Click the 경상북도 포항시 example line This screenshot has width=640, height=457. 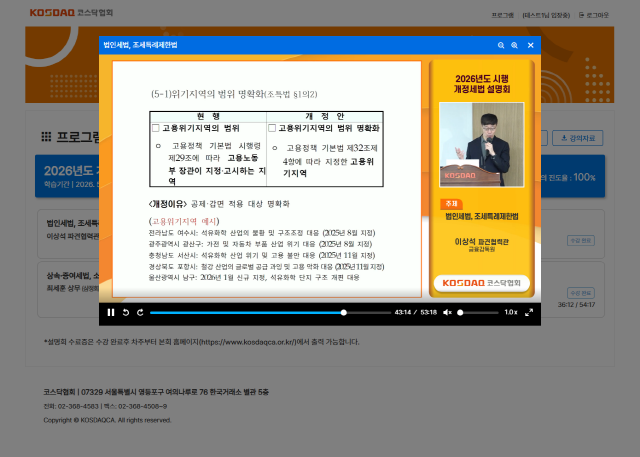(x=266, y=267)
